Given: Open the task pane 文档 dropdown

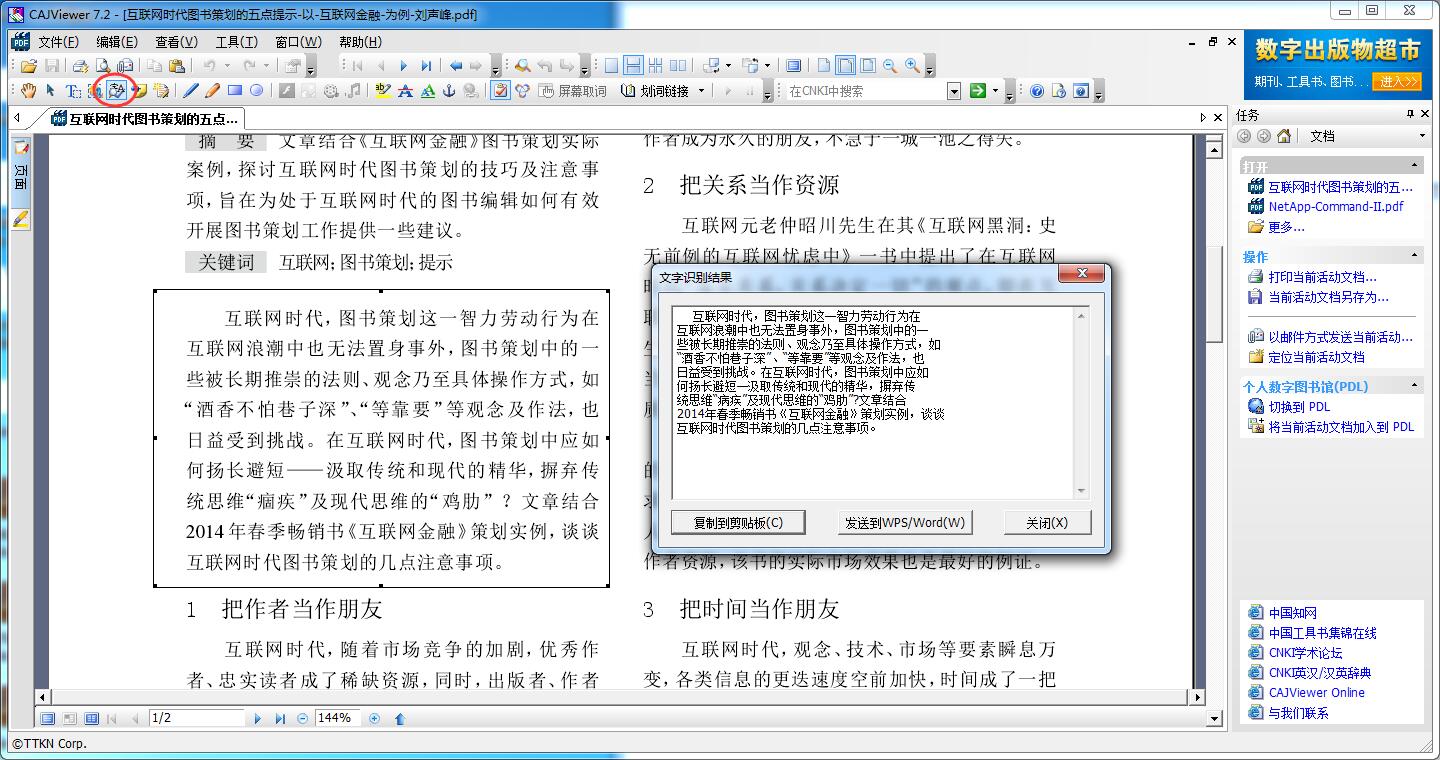Looking at the screenshot, I should (x=1422, y=136).
